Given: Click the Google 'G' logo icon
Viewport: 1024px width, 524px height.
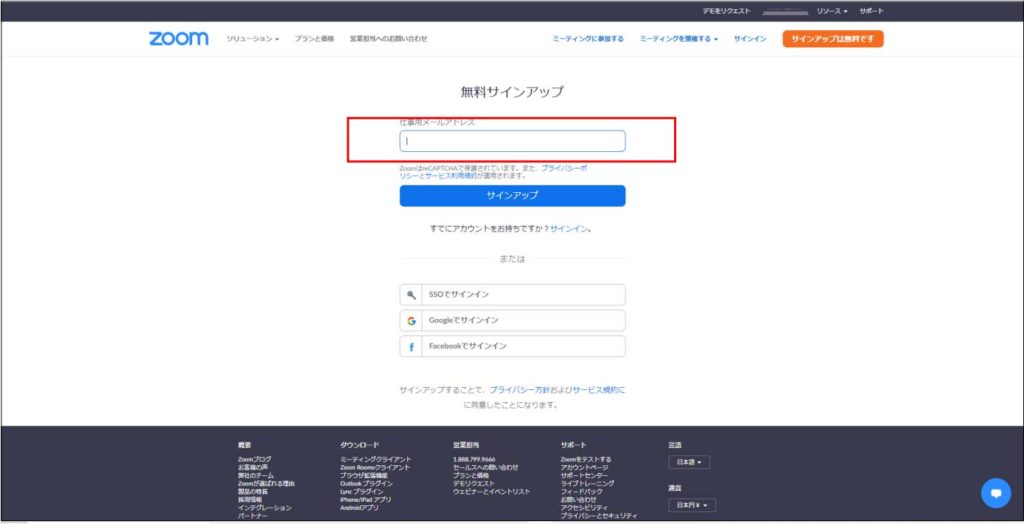Looking at the screenshot, I should (x=410, y=321).
